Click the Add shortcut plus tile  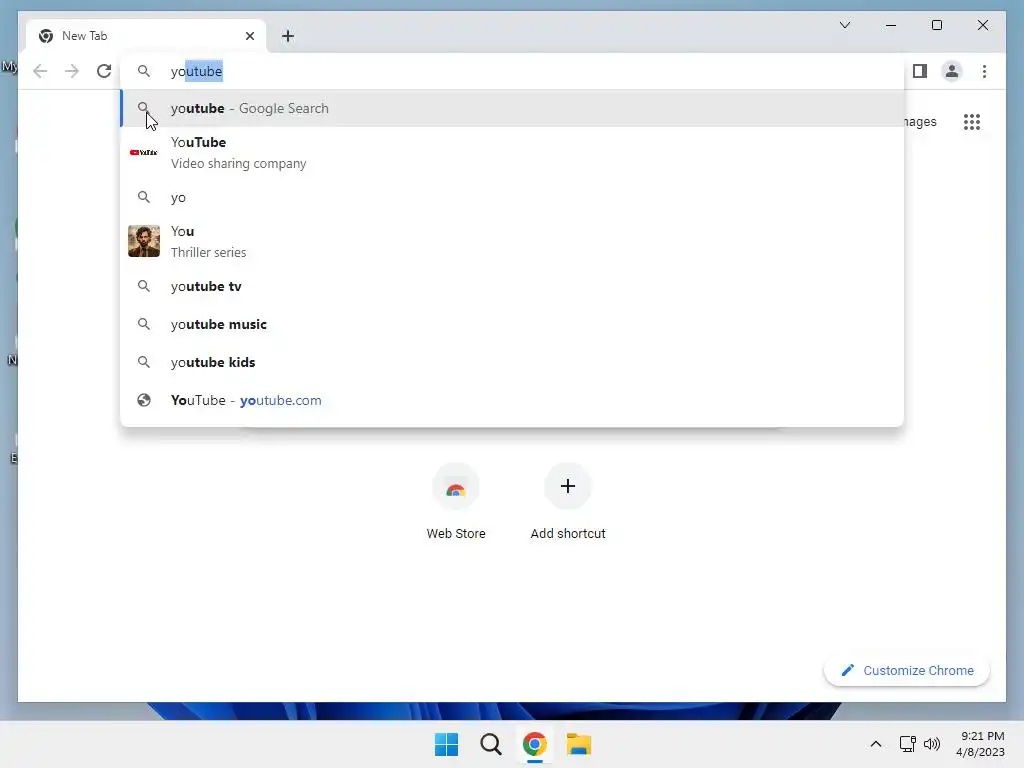tap(568, 487)
